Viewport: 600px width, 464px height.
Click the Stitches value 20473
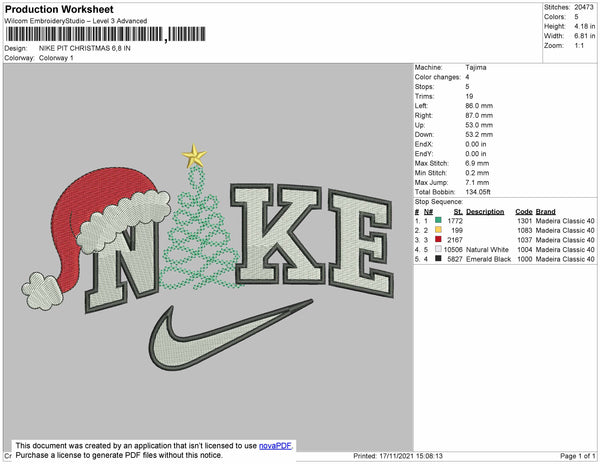point(584,7)
